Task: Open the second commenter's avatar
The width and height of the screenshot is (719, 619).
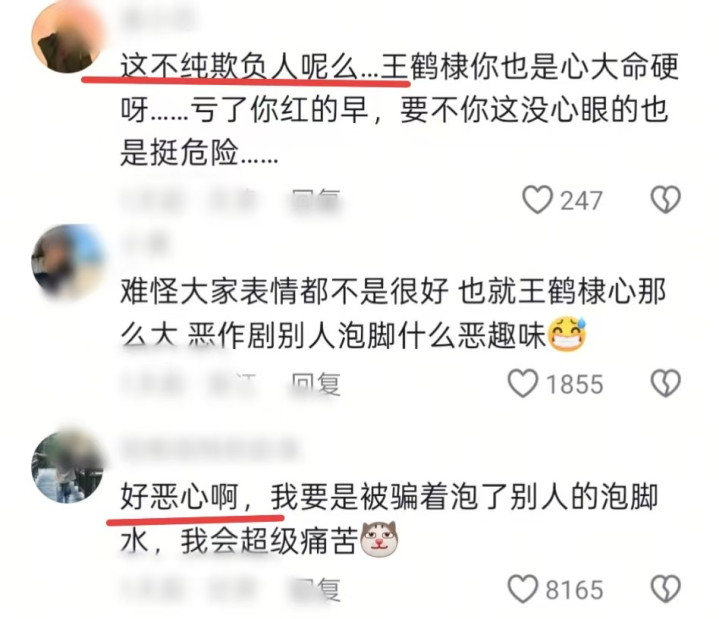Action: coord(67,260)
